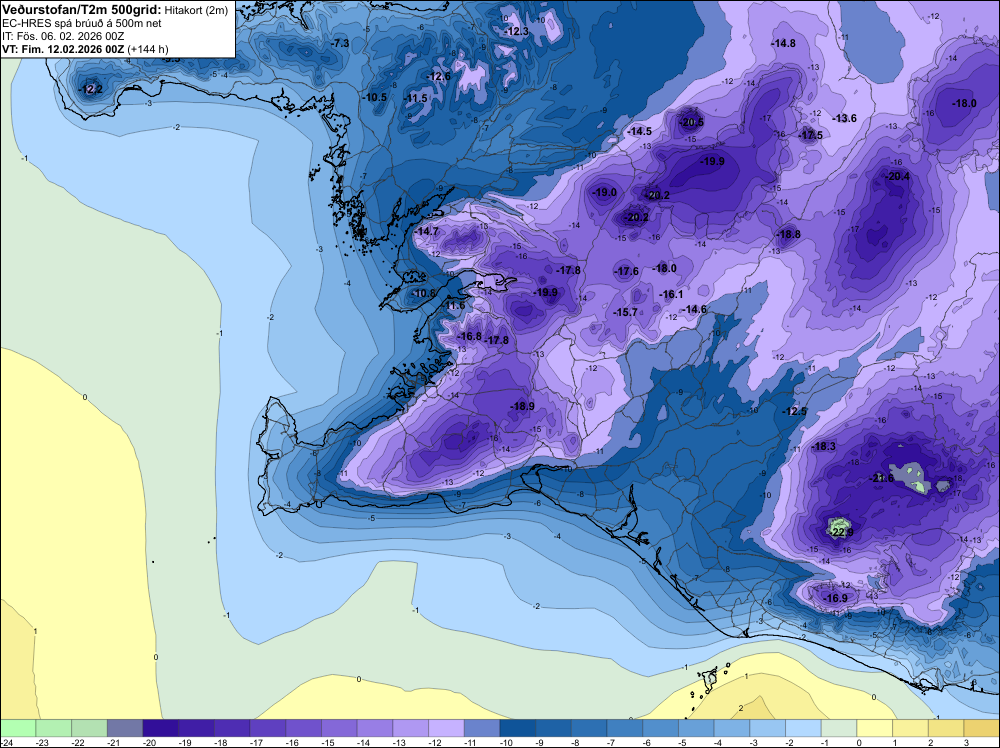Click the 'IT: Fös. 06. 02. 2026 00Z' line

(x=63, y=36)
